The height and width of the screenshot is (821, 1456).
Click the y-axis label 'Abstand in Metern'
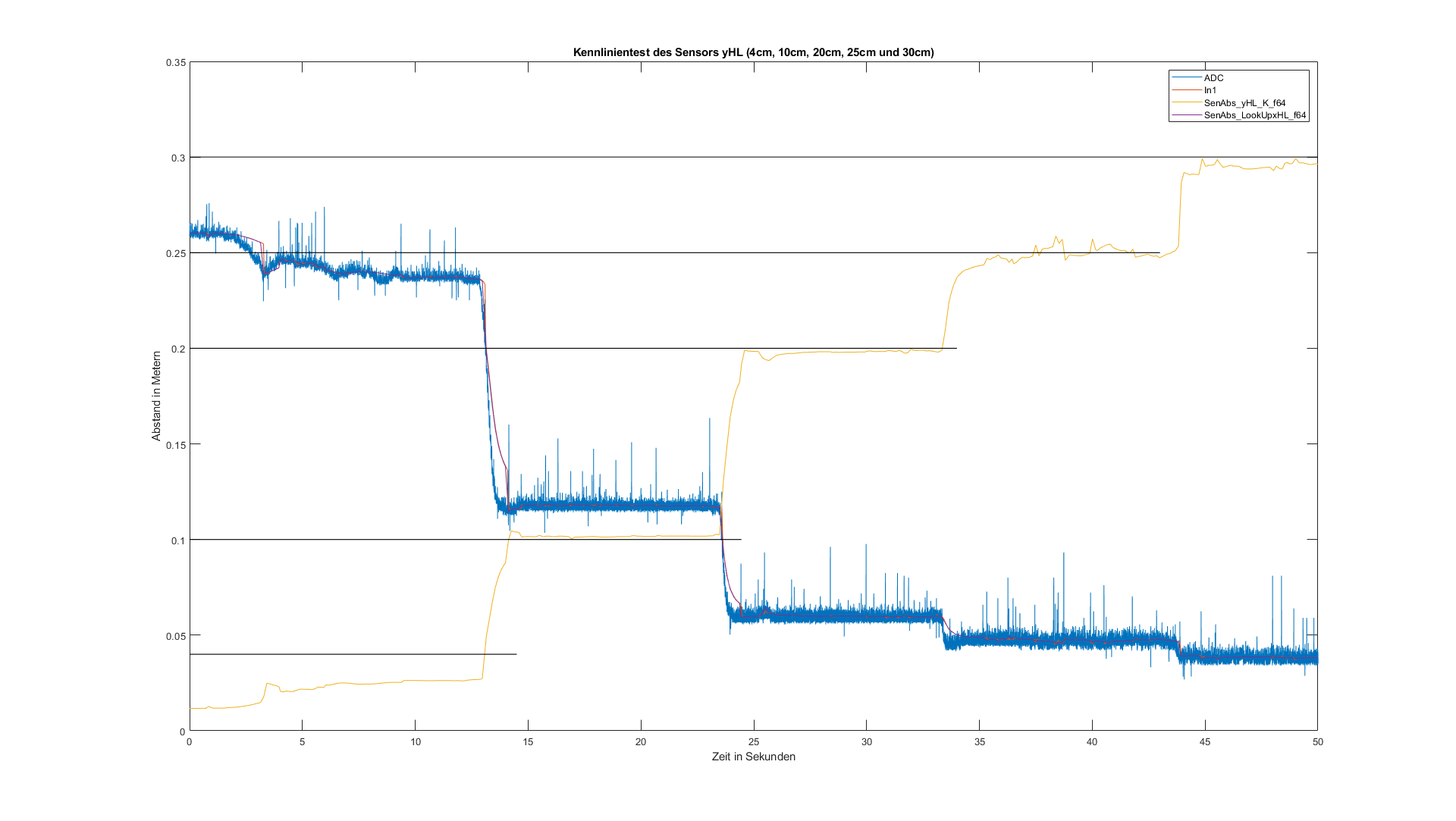[x=156, y=395]
